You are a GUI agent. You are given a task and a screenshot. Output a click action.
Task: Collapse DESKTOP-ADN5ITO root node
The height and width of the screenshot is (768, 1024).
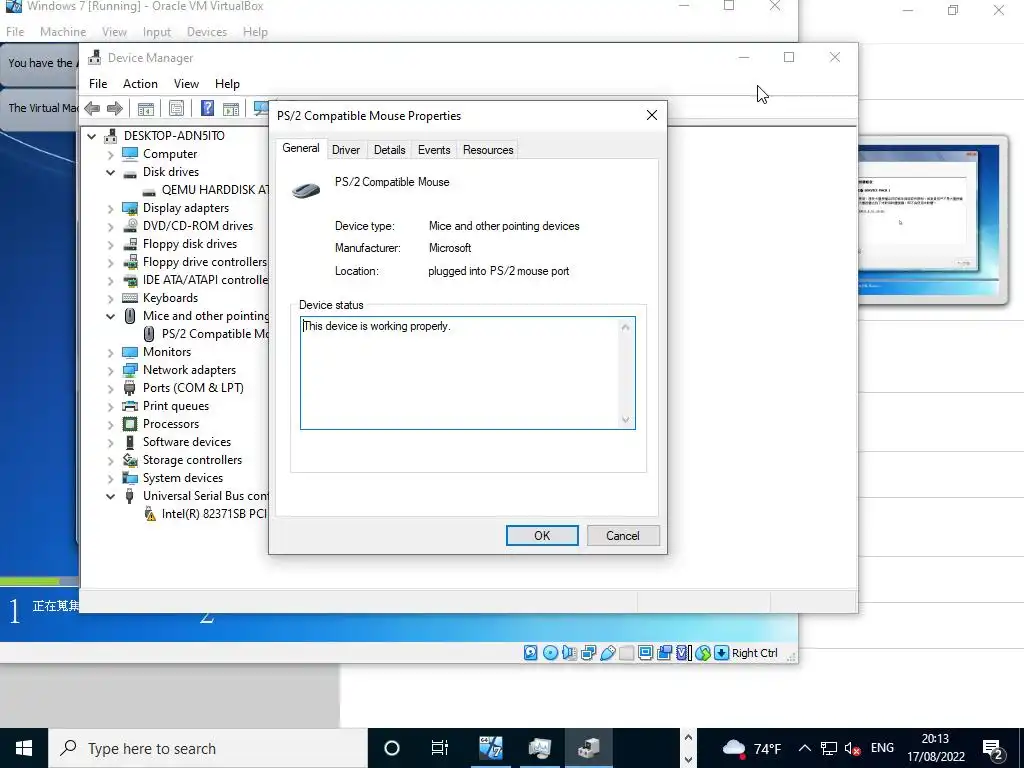pyautogui.click(x=92, y=136)
